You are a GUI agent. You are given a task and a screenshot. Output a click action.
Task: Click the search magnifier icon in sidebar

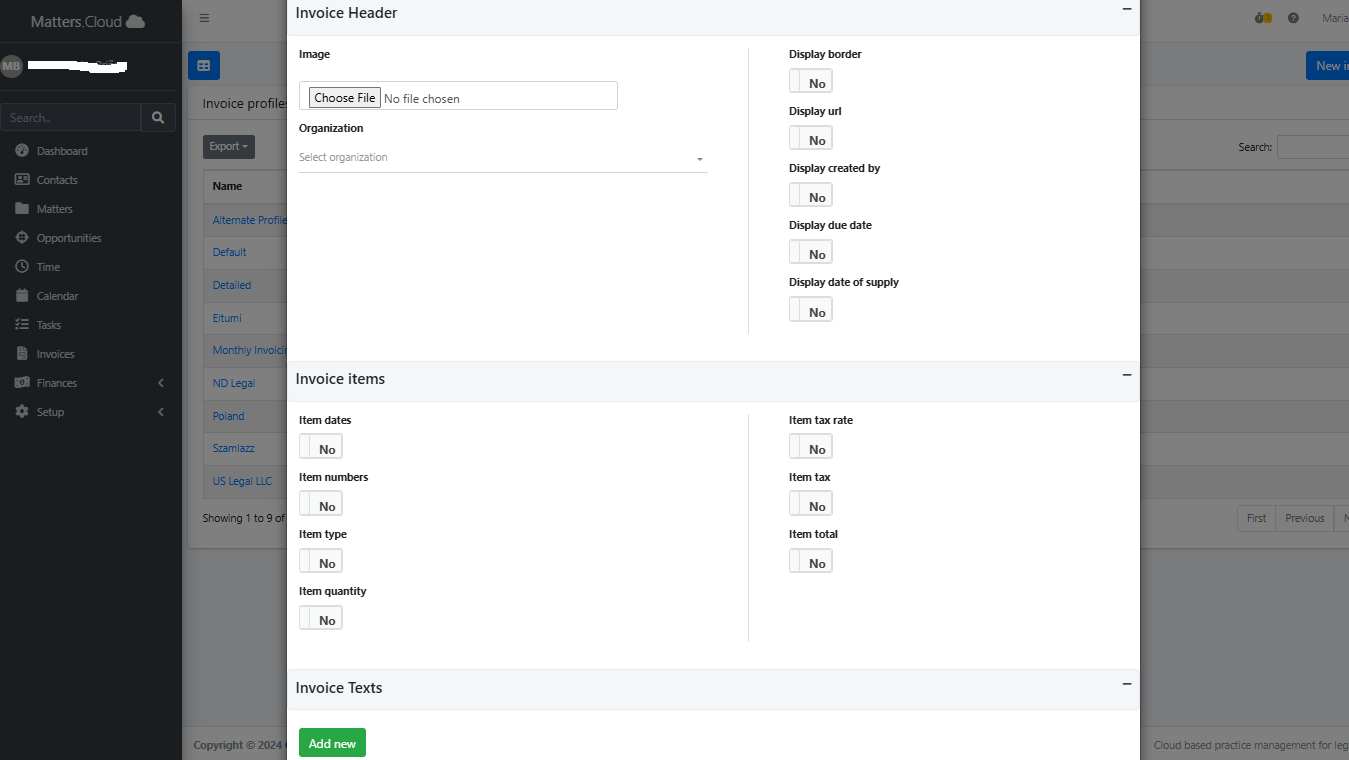(158, 117)
